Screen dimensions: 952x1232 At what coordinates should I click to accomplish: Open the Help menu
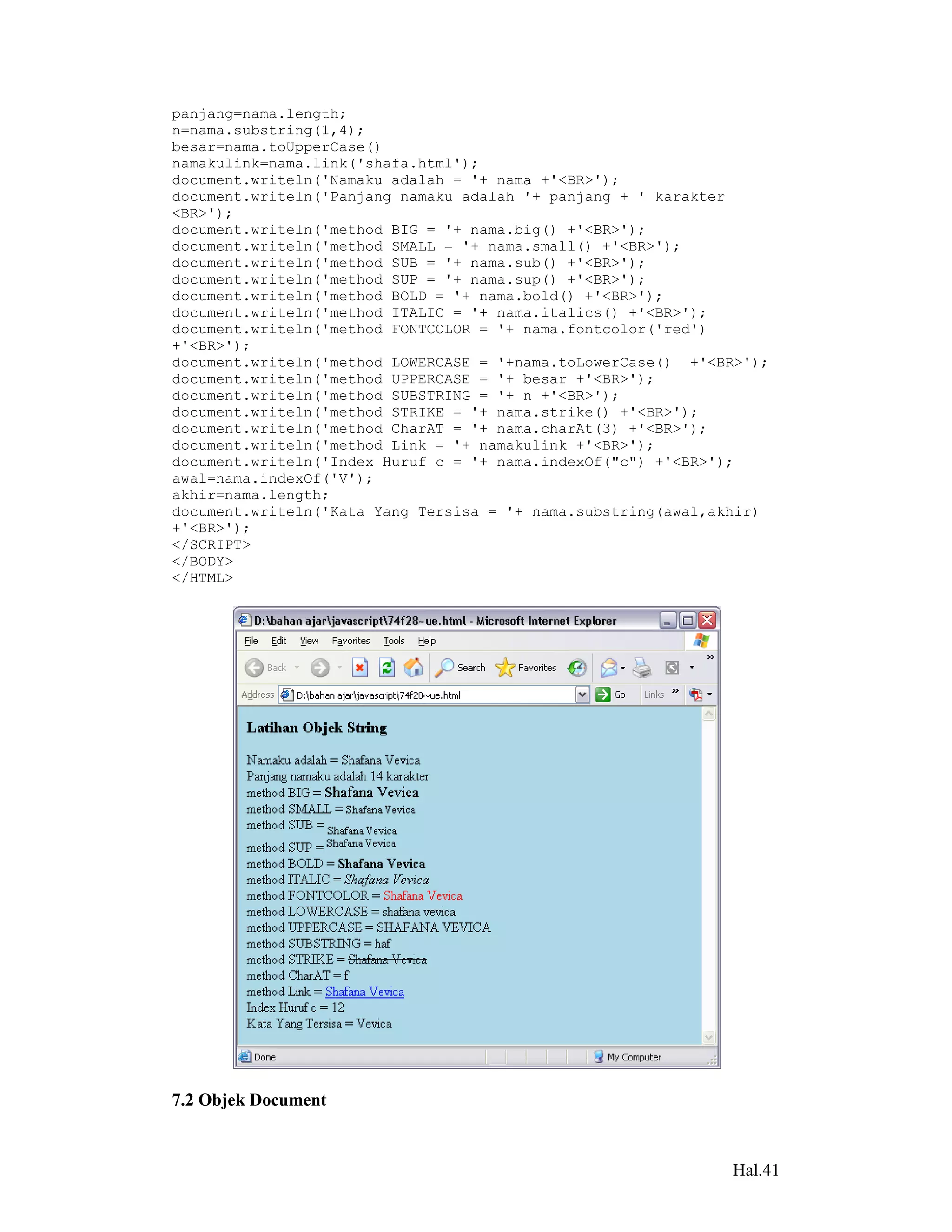(427, 641)
